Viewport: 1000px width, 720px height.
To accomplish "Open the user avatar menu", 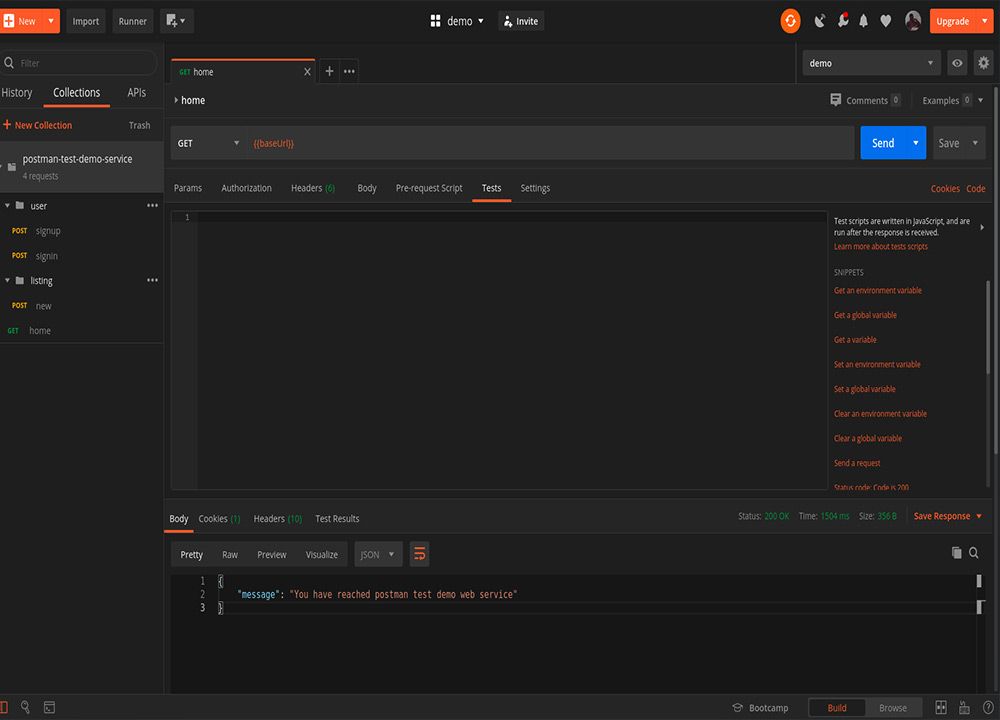I will [913, 21].
